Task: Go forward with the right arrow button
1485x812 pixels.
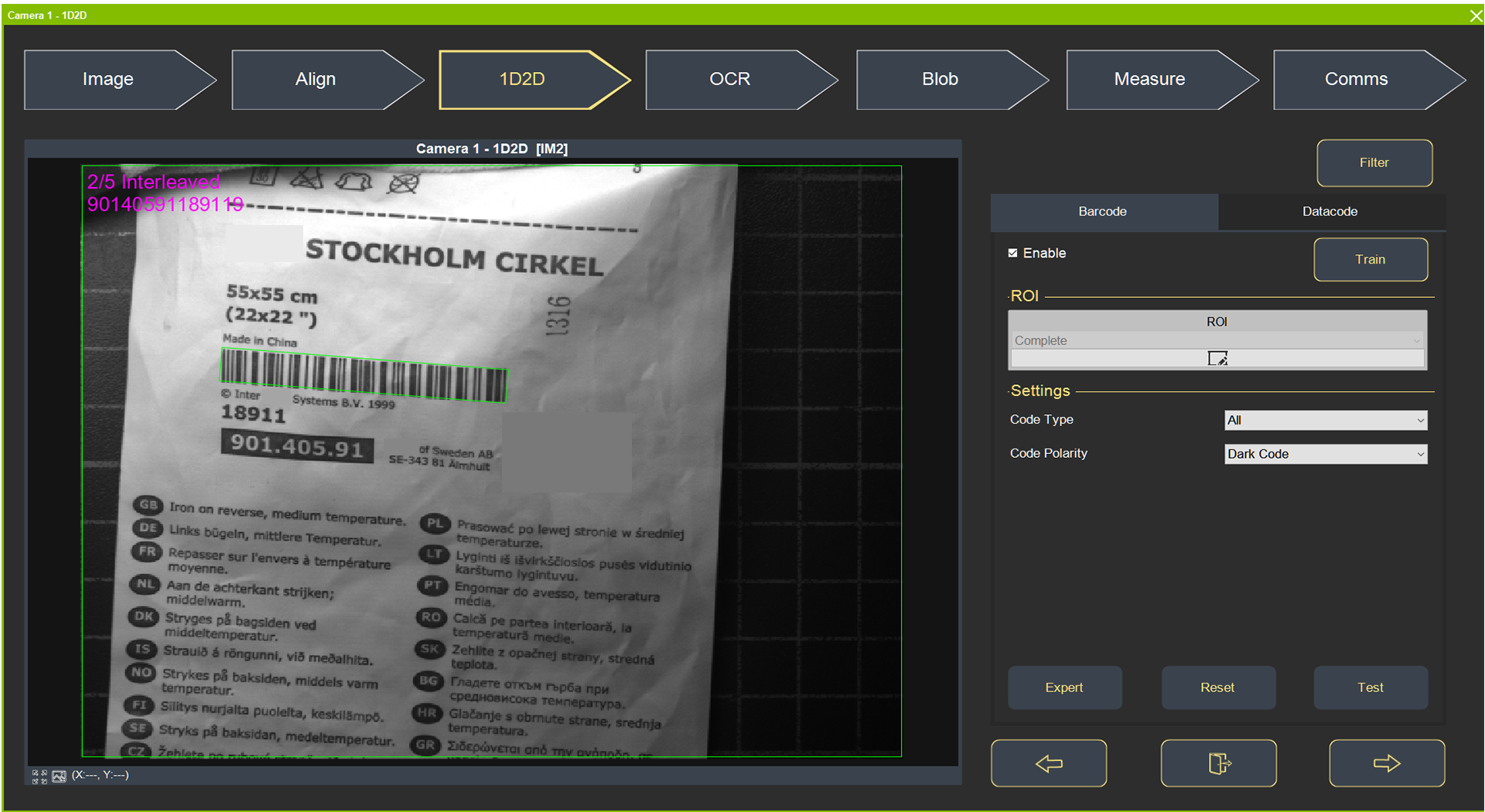Action: coord(1387,763)
